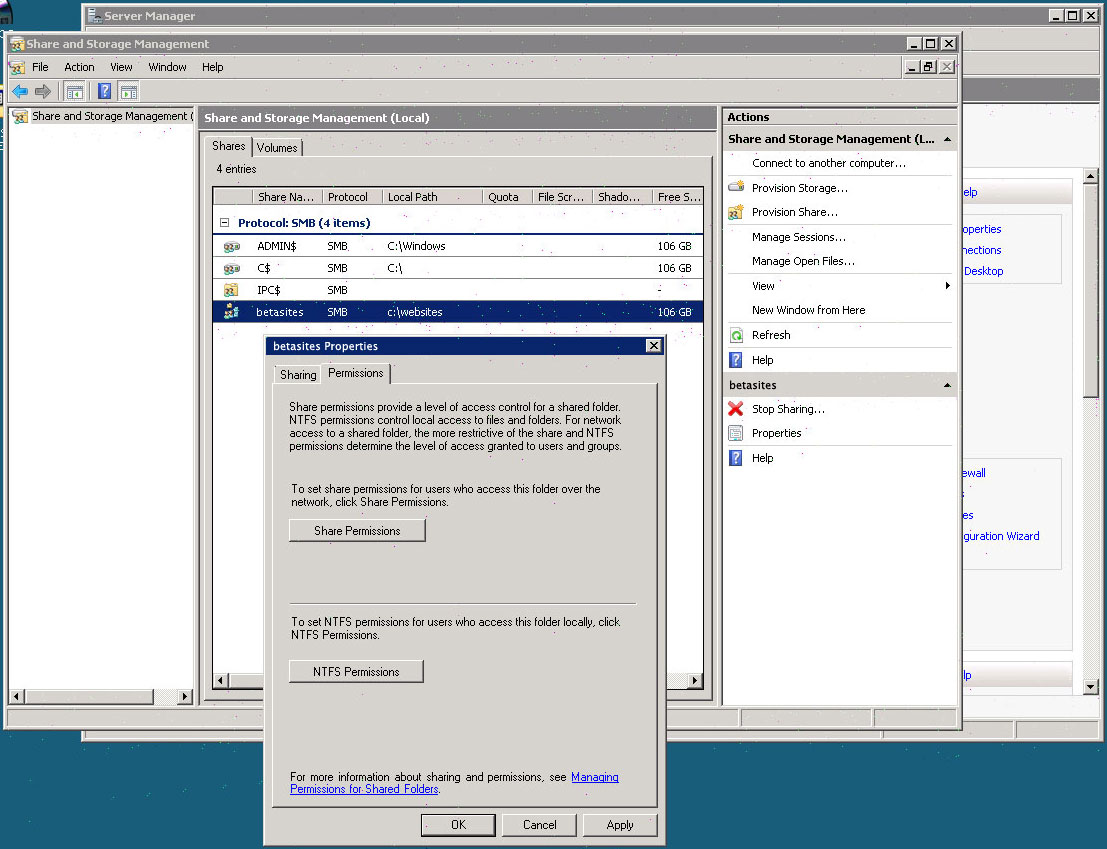Screen dimensions: 1107x849
Task: Click Manage Sessions action
Action: tap(798, 237)
